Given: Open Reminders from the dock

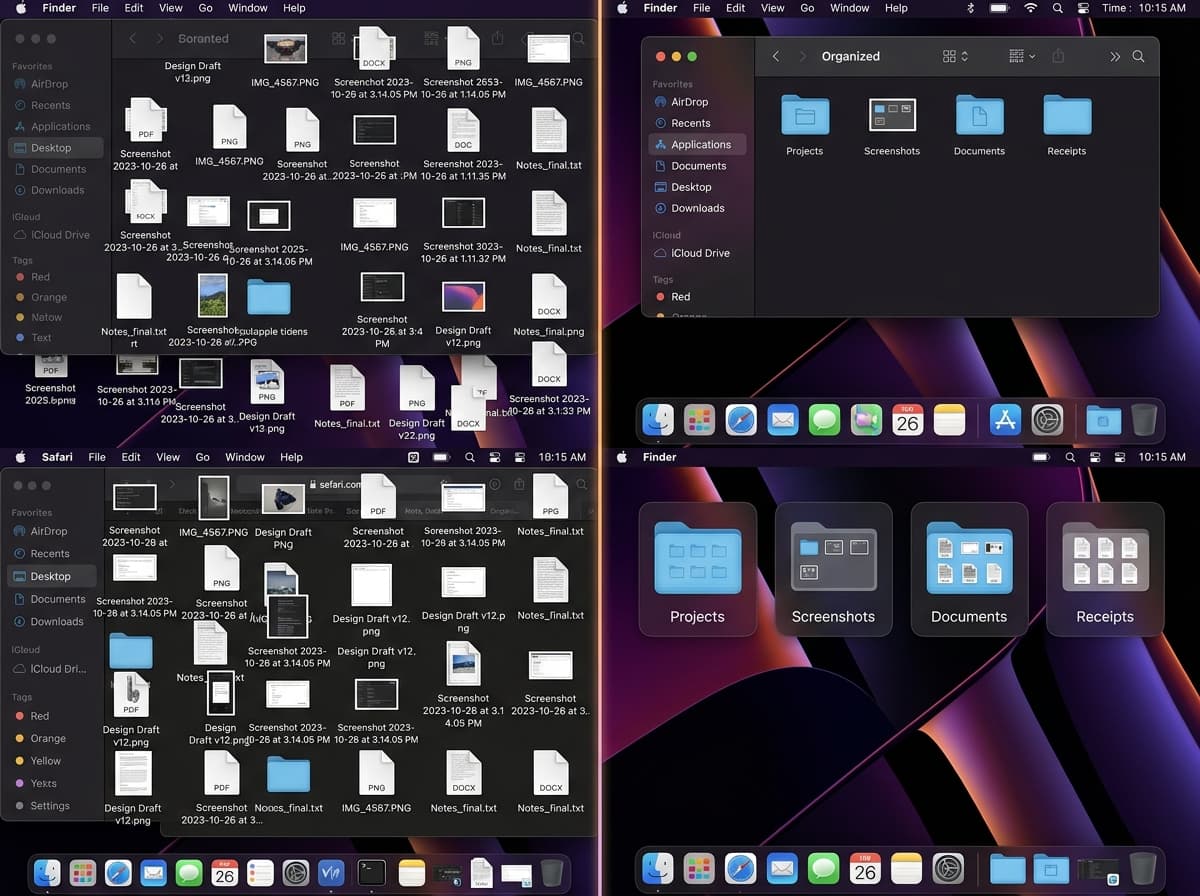Looking at the screenshot, I should tap(258, 873).
